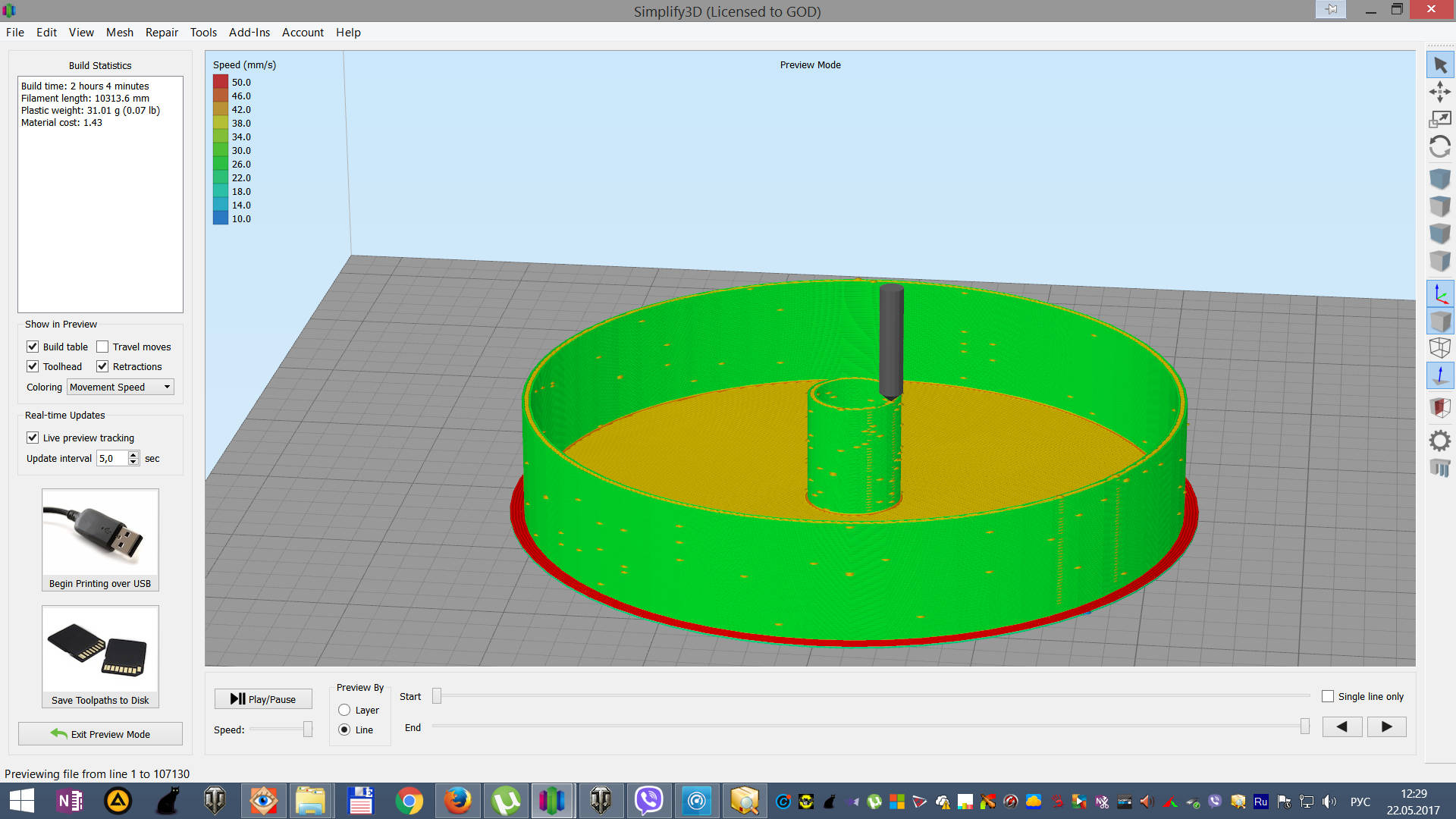Toggle coordinate axes display icon
1456x819 pixels.
click(1439, 294)
